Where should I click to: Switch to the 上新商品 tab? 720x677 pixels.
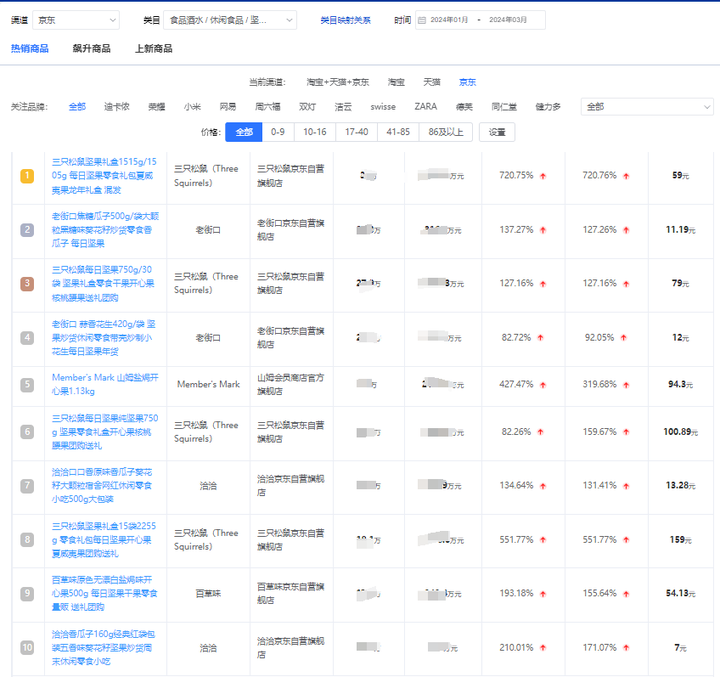(153, 48)
